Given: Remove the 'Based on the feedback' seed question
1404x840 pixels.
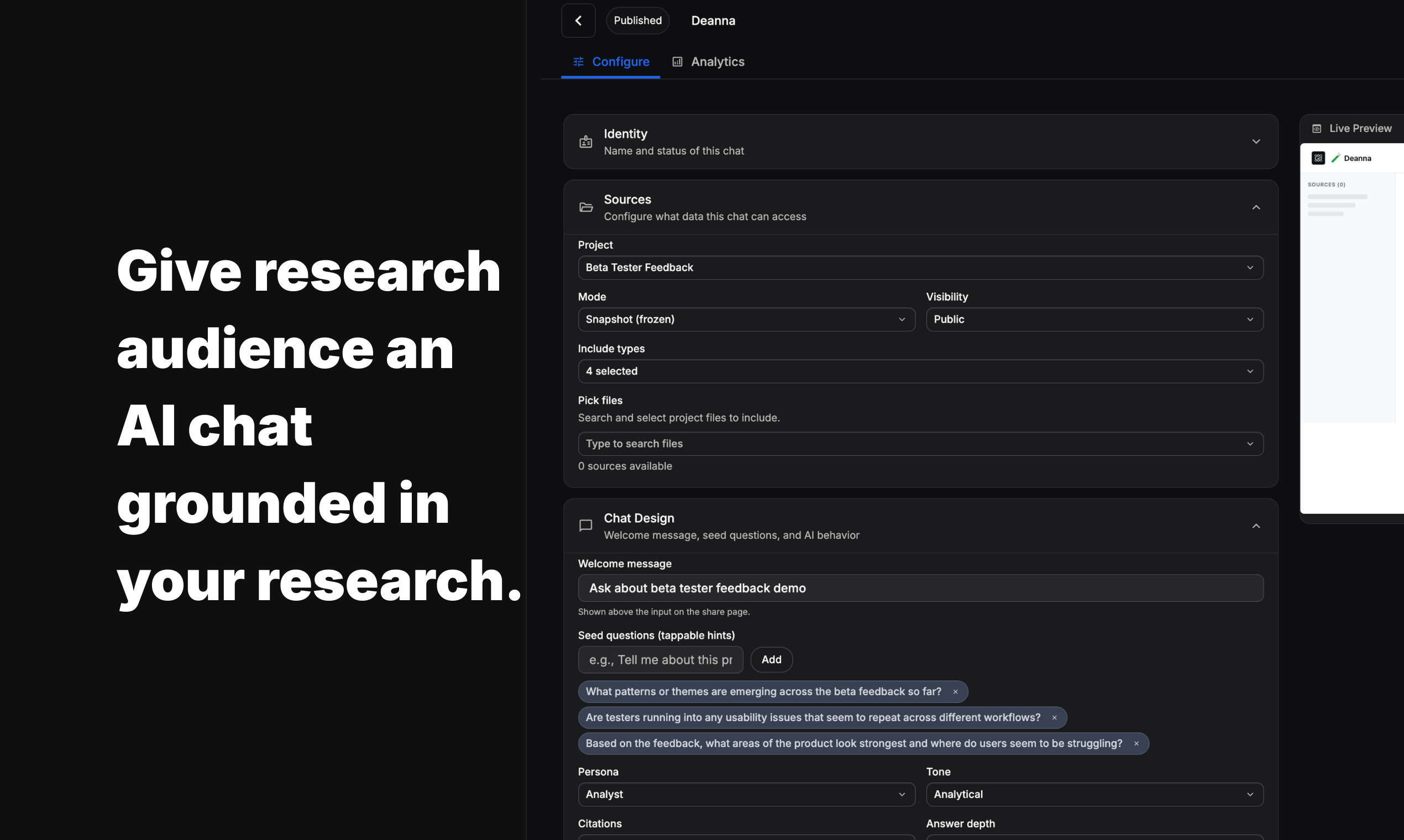Looking at the screenshot, I should (1136, 744).
